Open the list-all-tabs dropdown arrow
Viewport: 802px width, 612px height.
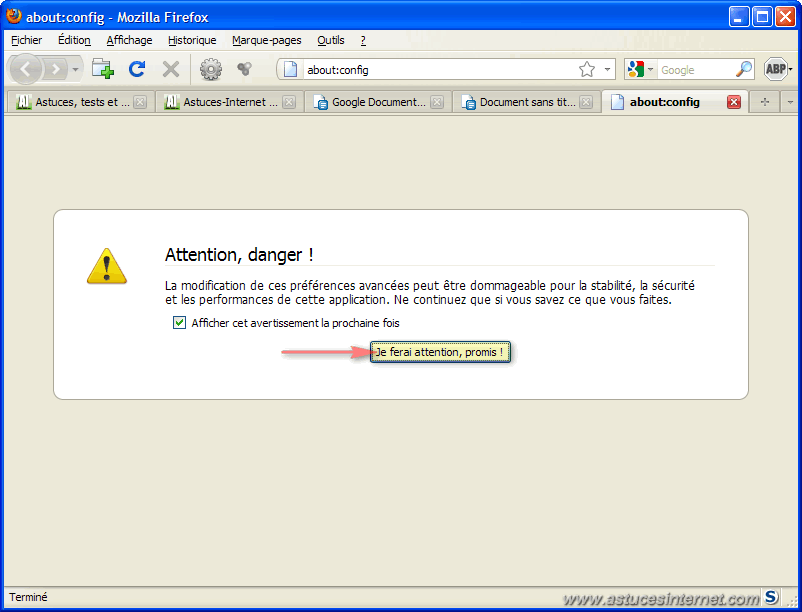point(790,102)
